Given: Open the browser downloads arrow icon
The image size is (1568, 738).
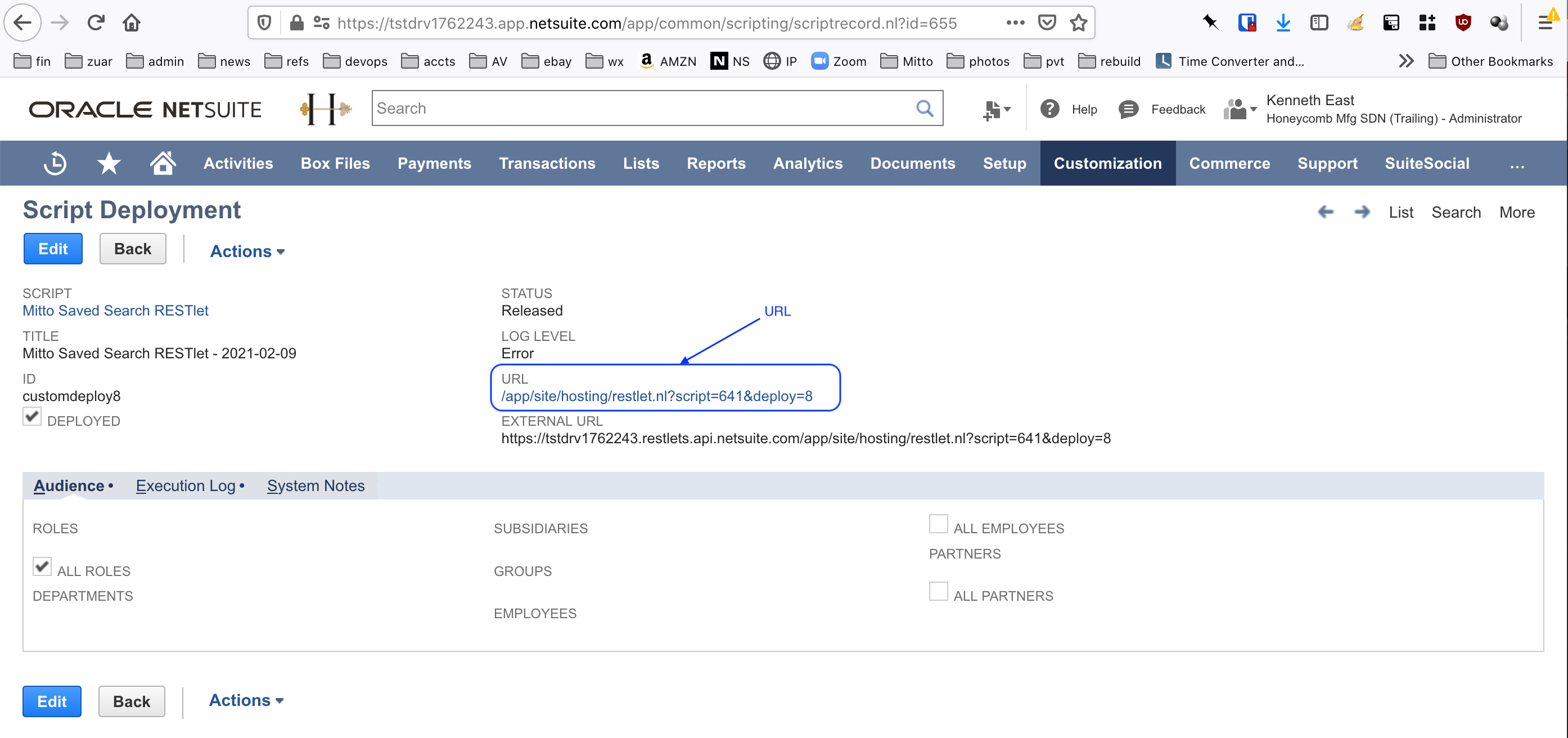Looking at the screenshot, I should pyautogui.click(x=1283, y=23).
